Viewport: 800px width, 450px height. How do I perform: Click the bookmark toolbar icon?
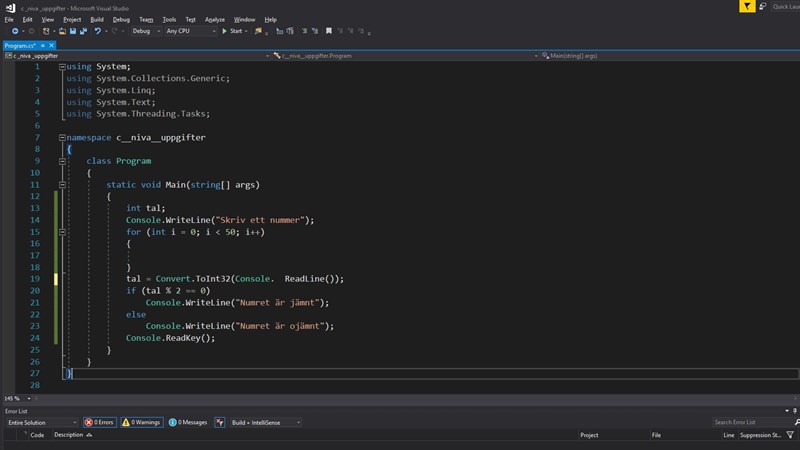(x=328, y=31)
